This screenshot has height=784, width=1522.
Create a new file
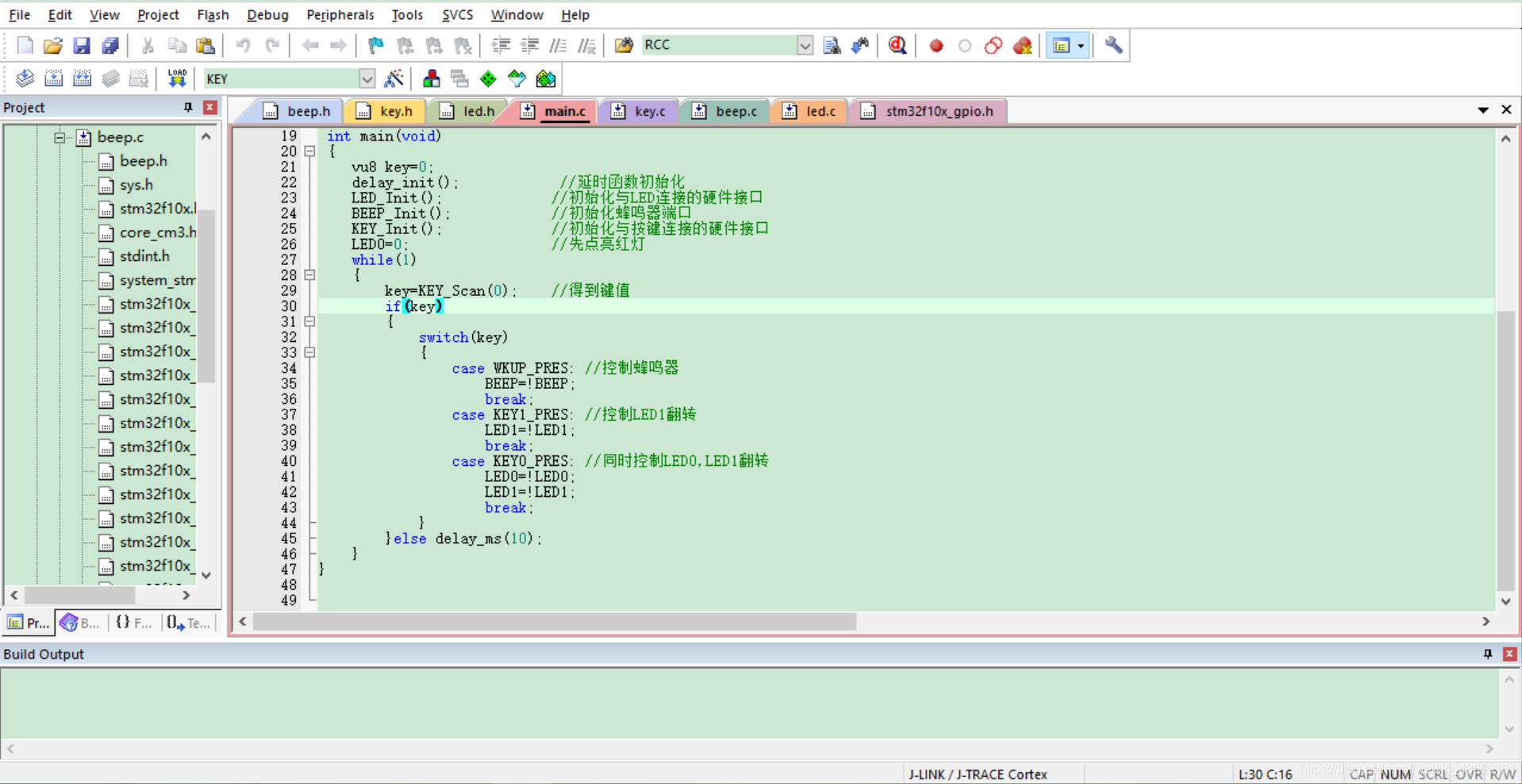click(25, 46)
